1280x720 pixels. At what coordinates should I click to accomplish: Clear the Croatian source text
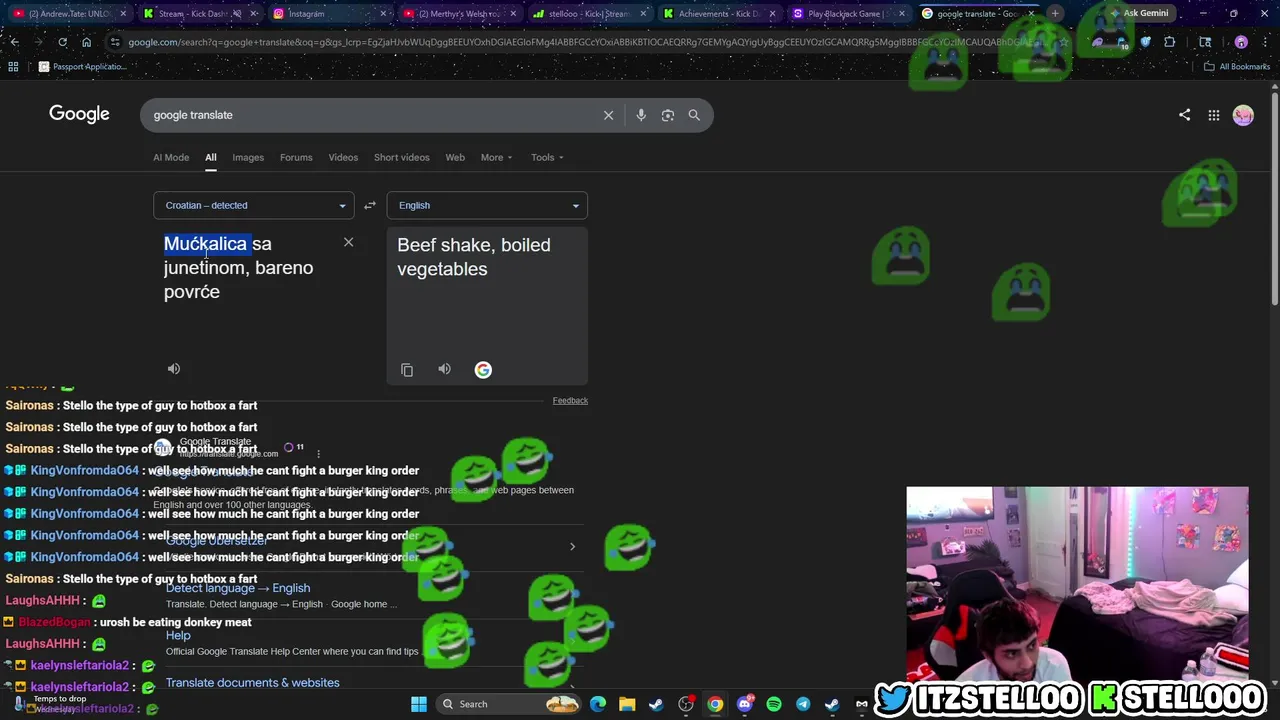pos(348,242)
